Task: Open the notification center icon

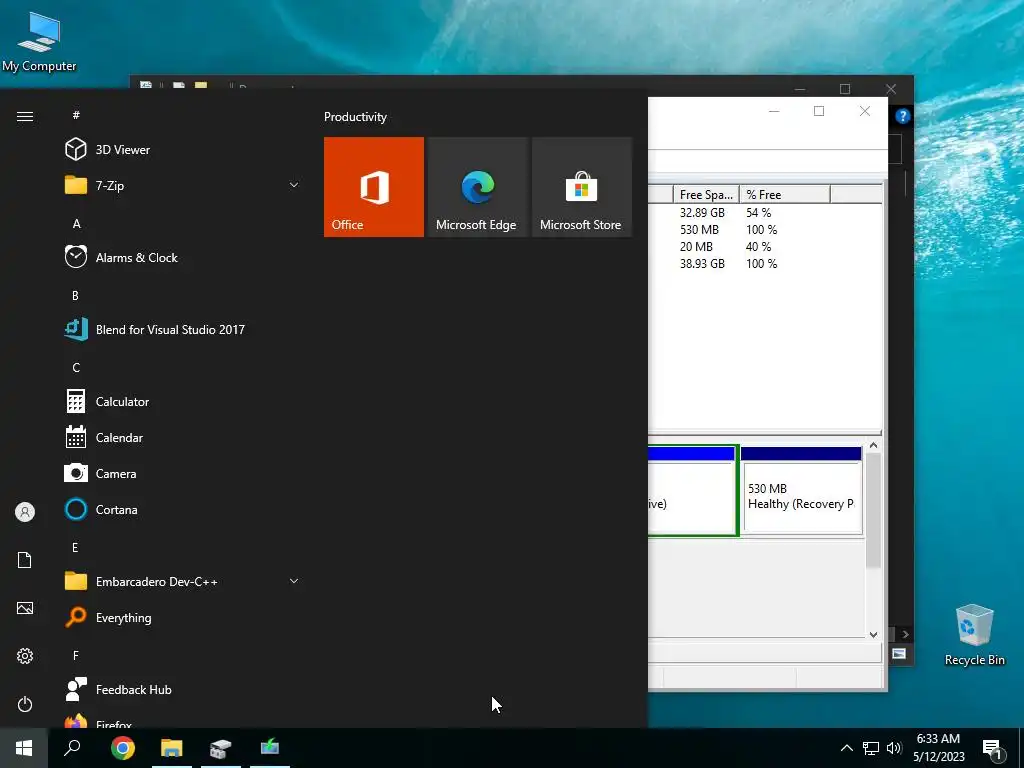Action: (993, 750)
